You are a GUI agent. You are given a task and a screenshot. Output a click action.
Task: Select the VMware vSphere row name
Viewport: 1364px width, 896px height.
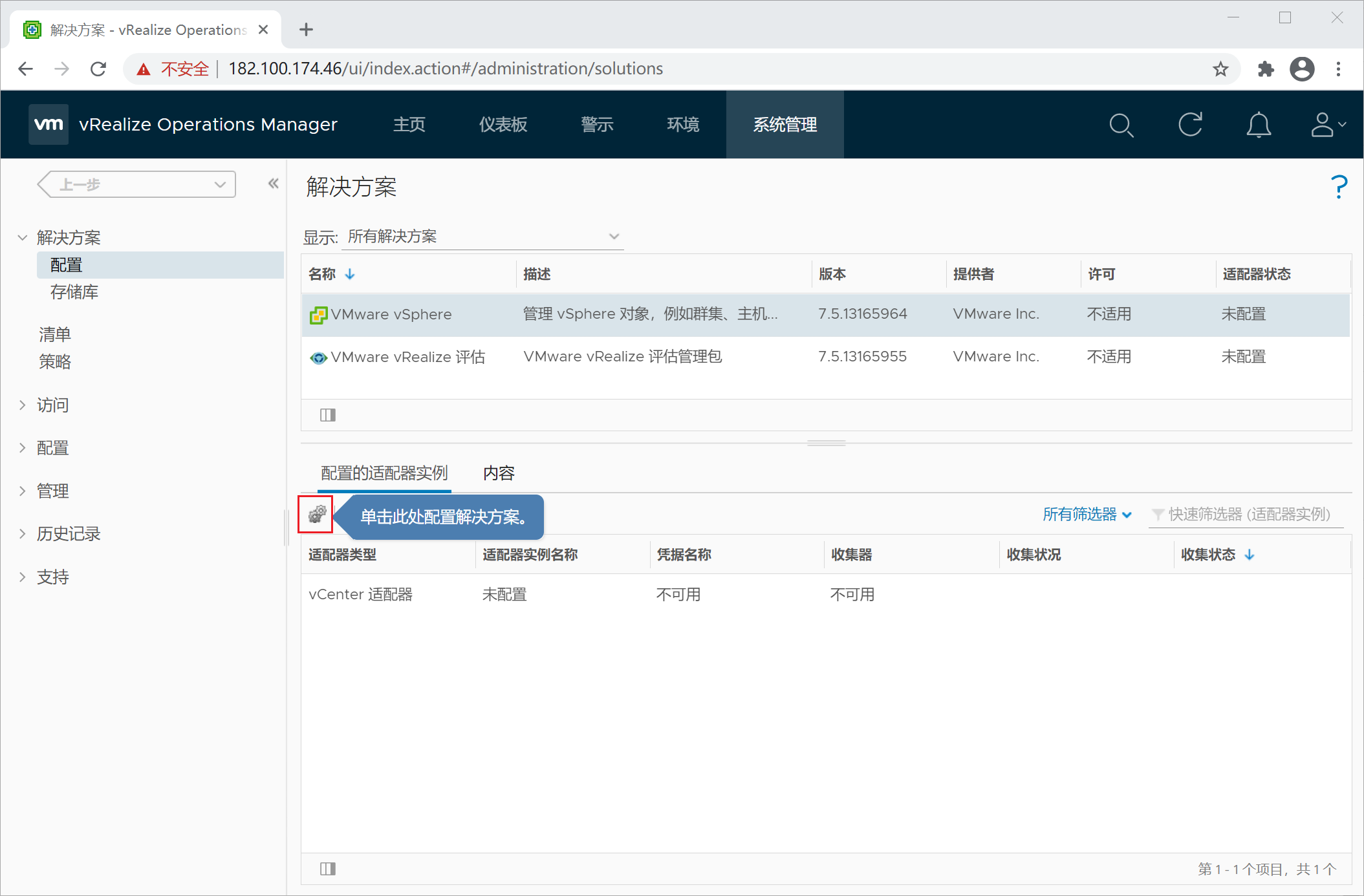click(x=391, y=315)
